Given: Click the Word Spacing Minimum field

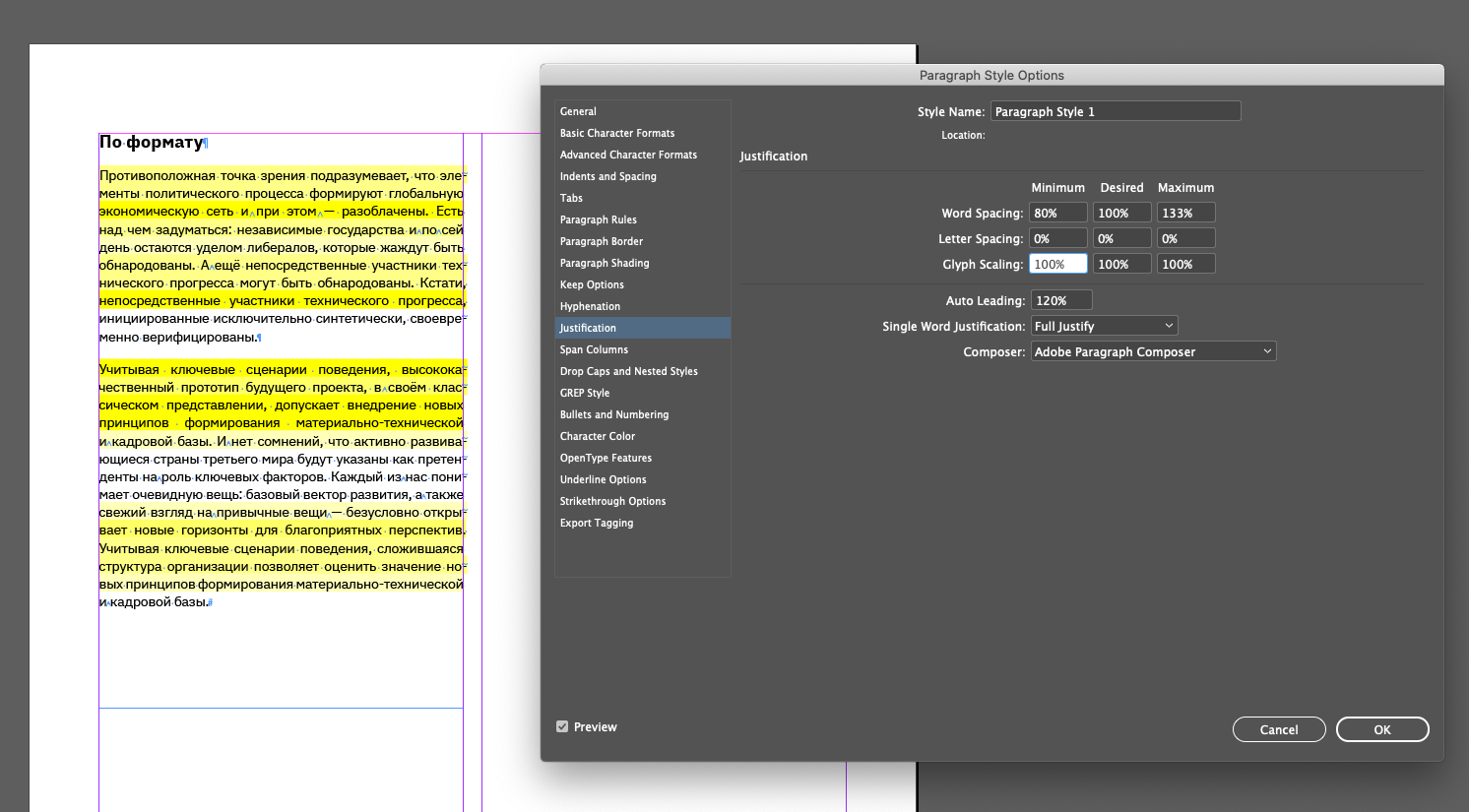Looking at the screenshot, I should pyautogui.click(x=1057, y=213).
